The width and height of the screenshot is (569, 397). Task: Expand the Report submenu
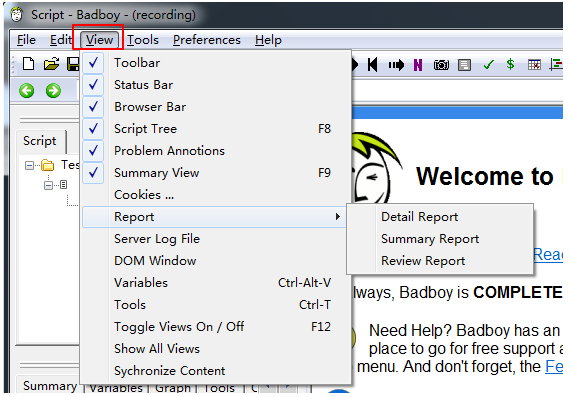pyautogui.click(x=214, y=217)
